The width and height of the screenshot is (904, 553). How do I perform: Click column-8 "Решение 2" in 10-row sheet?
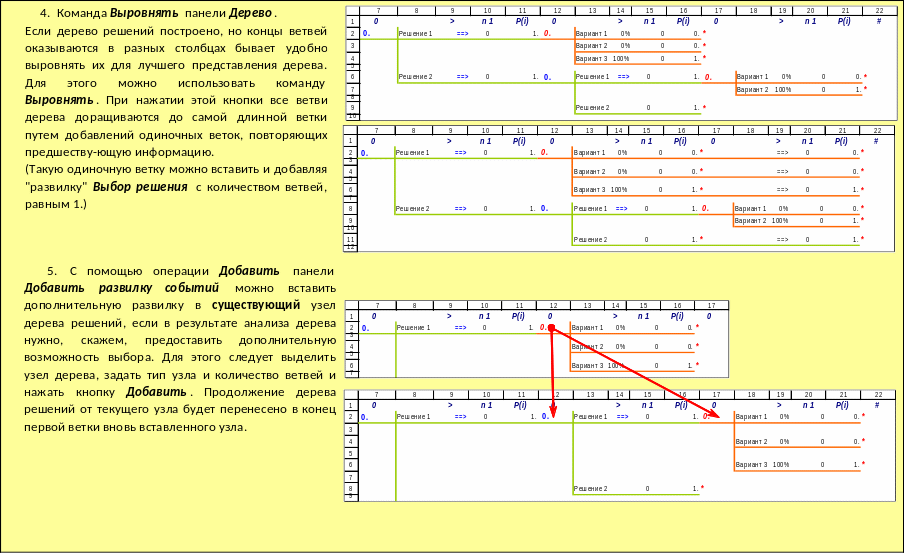click(415, 77)
